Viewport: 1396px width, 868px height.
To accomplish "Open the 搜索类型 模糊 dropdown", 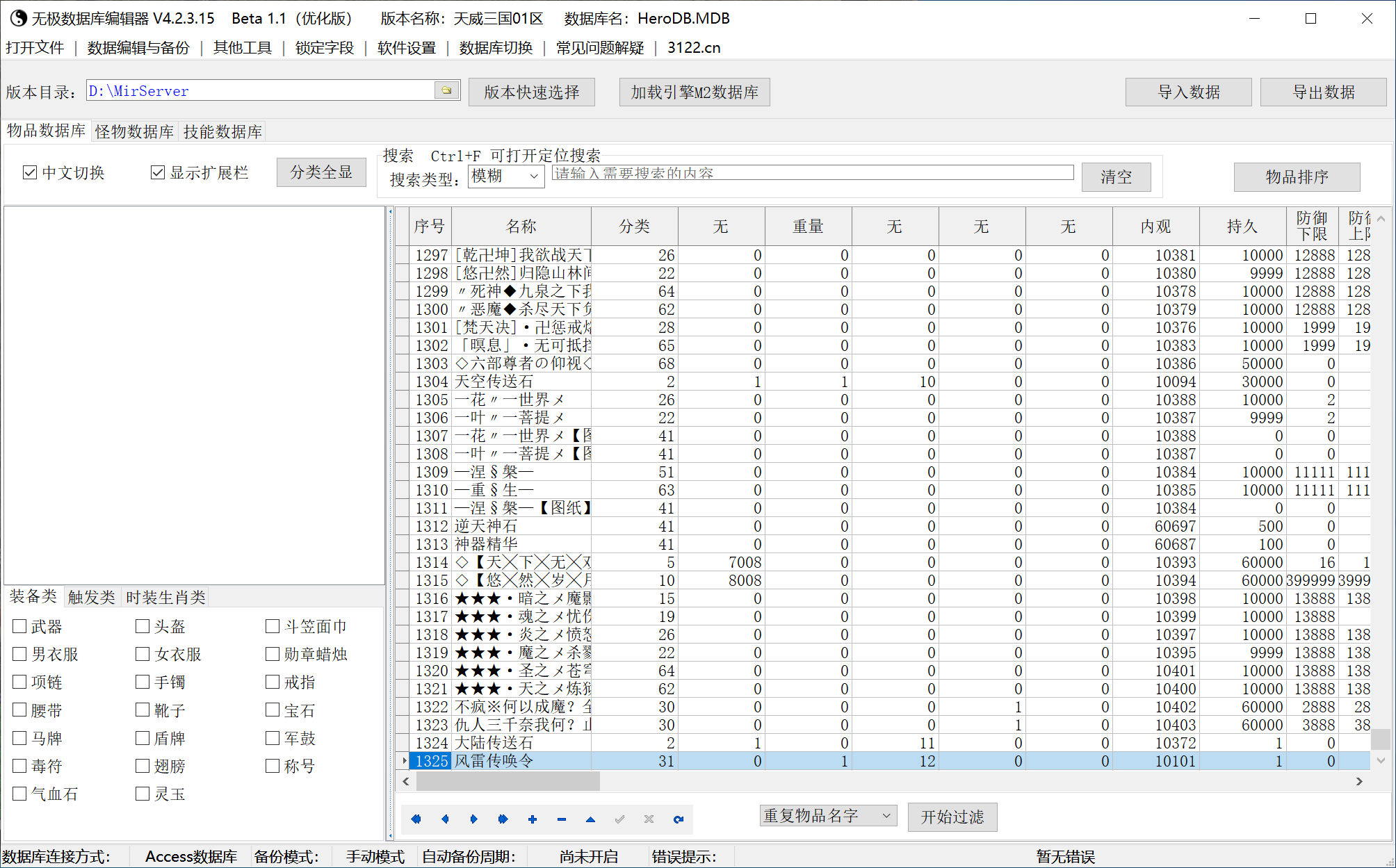I will click(506, 176).
